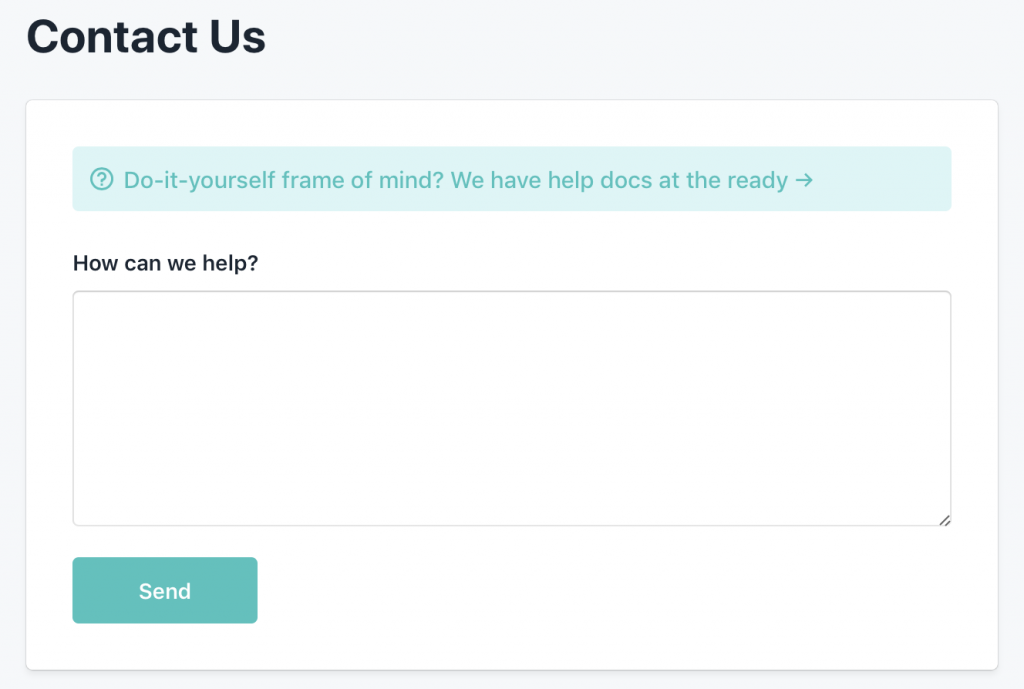This screenshot has width=1024, height=689.
Task: Focus the How can we help textarea
Action: click(x=511, y=408)
